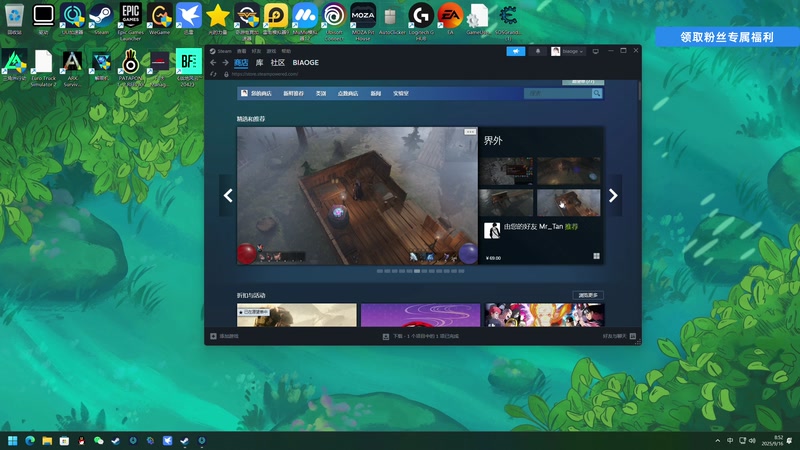The image size is (800, 450).
Task: Click the 界外 game title
Action: [x=493, y=141]
